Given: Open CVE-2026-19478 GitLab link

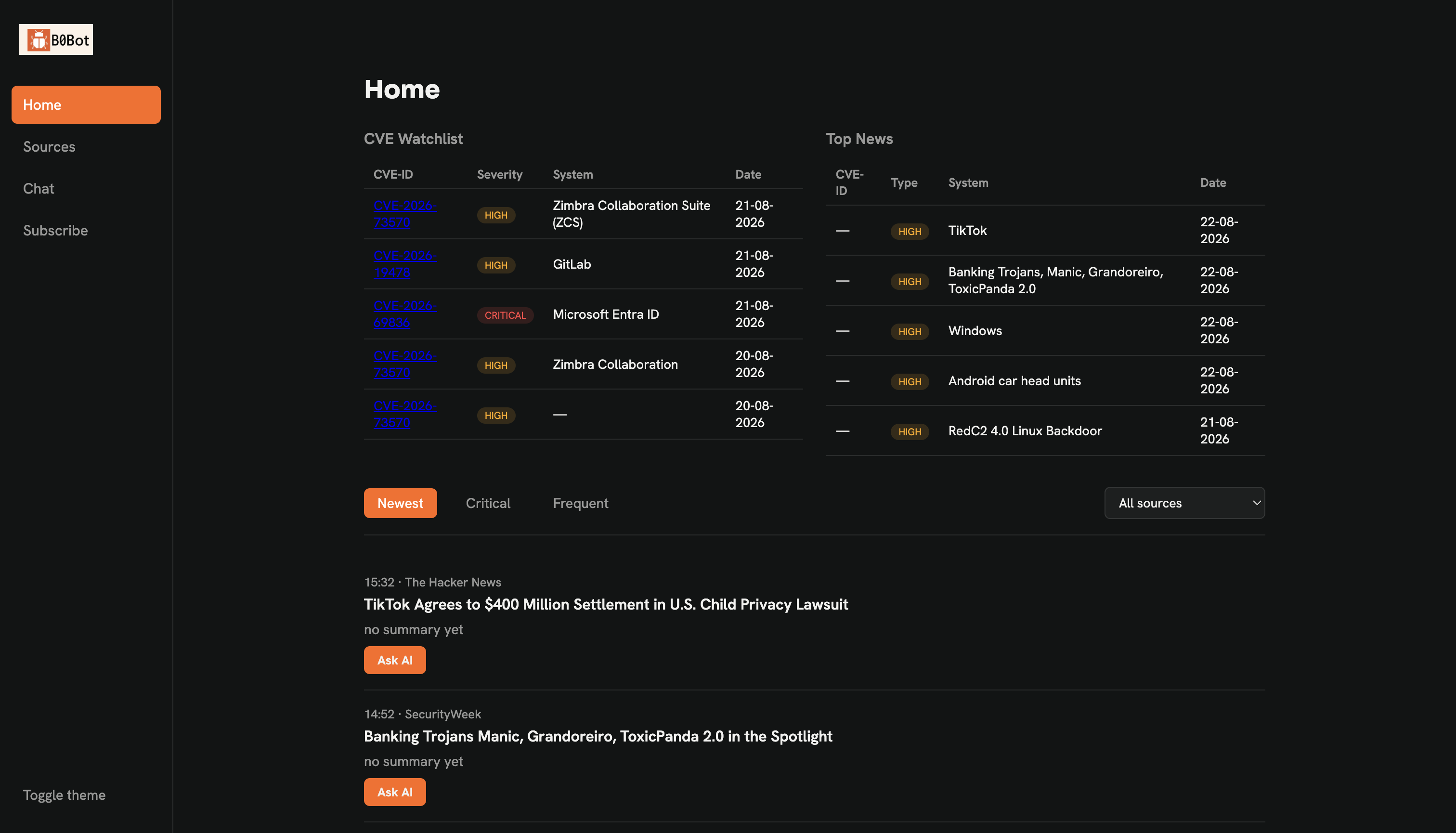Looking at the screenshot, I should point(405,264).
